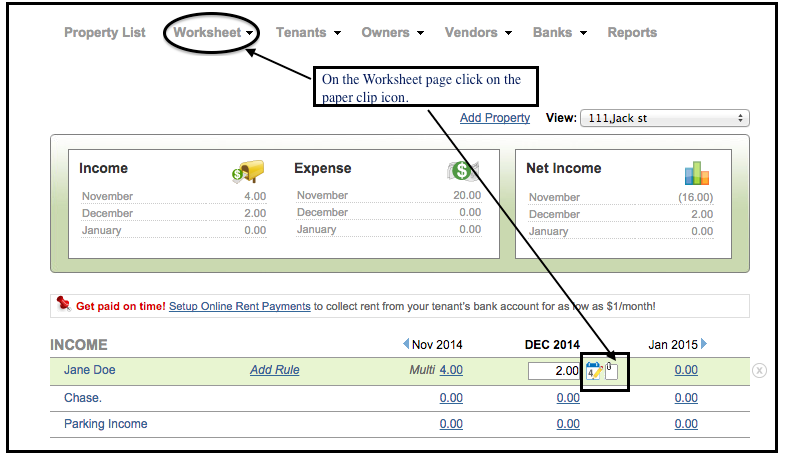Expand the Vendors menu
The height and width of the screenshot is (458, 799).
[x=478, y=33]
